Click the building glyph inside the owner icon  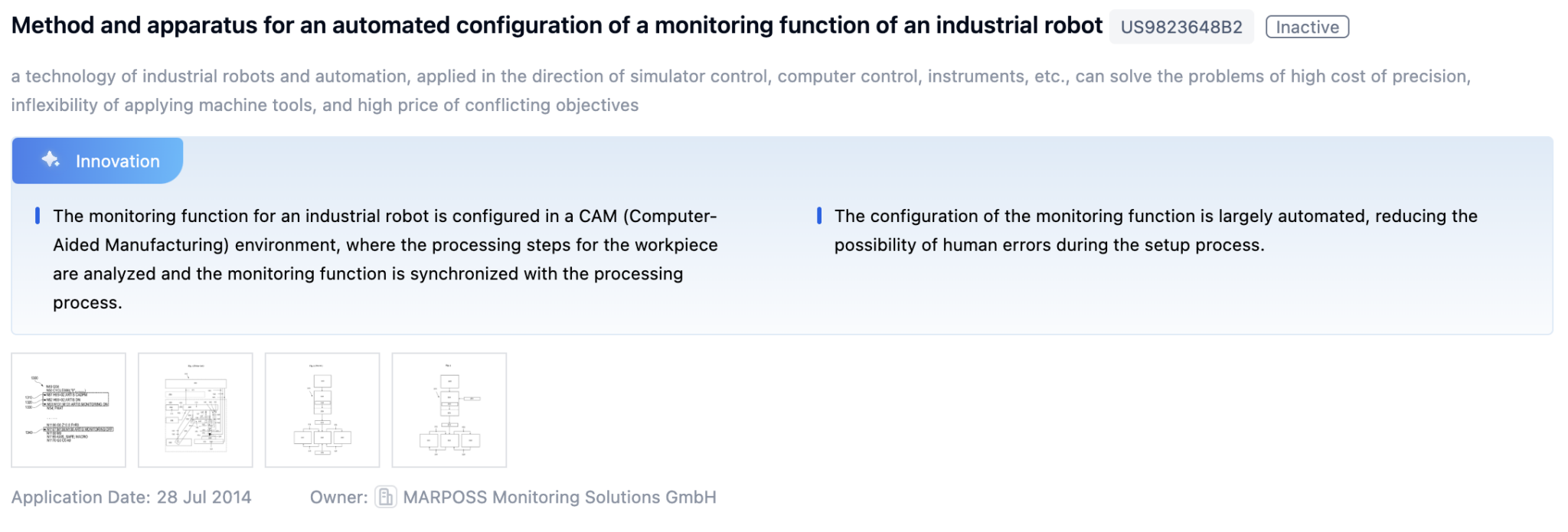coord(386,498)
